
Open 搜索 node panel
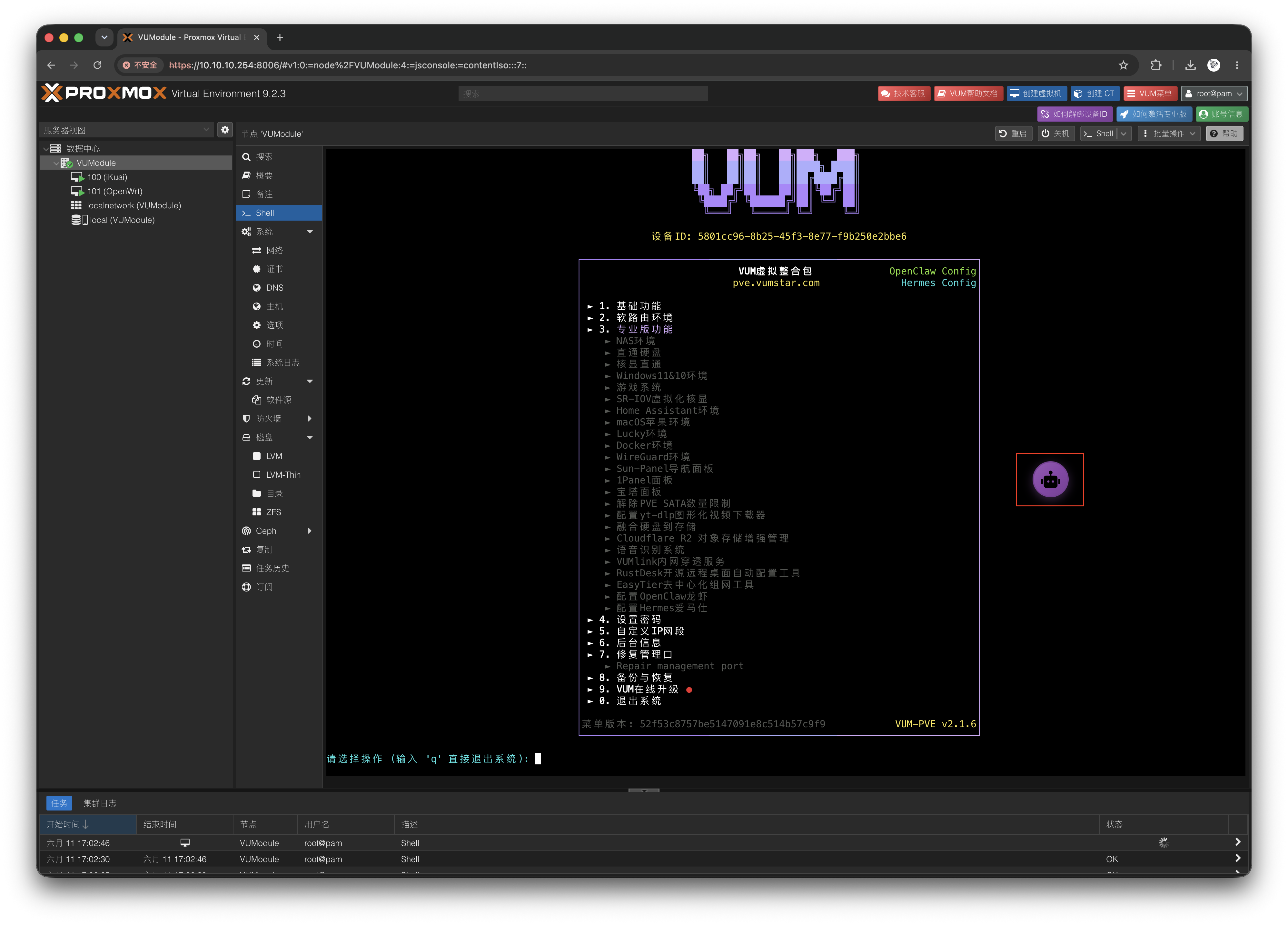click(279, 157)
